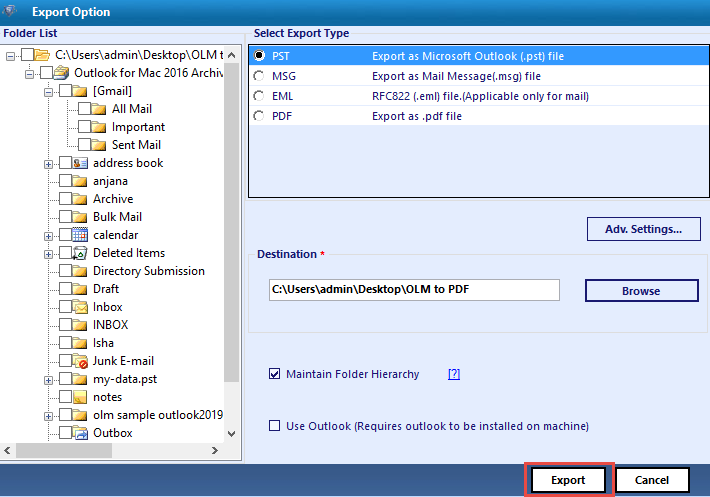Click the Outbox folder icon
The image size is (710, 497).
pyautogui.click(x=81, y=433)
